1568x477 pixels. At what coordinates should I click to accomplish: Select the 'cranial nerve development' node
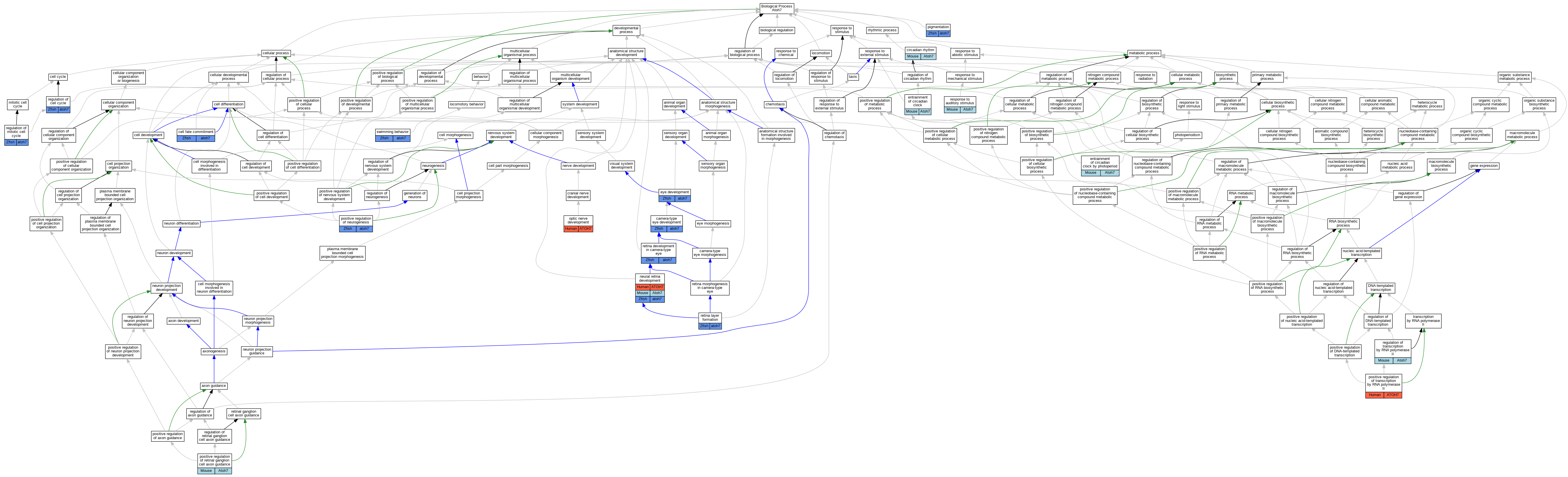click(x=578, y=195)
